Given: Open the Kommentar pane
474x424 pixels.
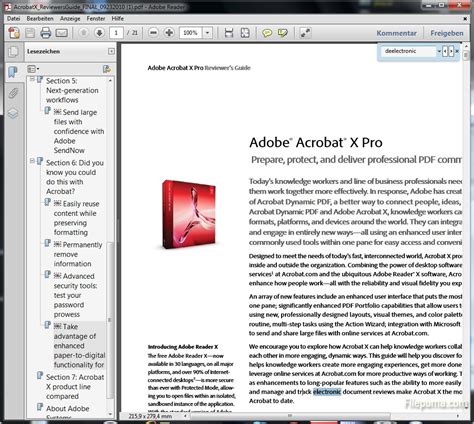Looking at the screenshot, I should [x=396, y=33].
